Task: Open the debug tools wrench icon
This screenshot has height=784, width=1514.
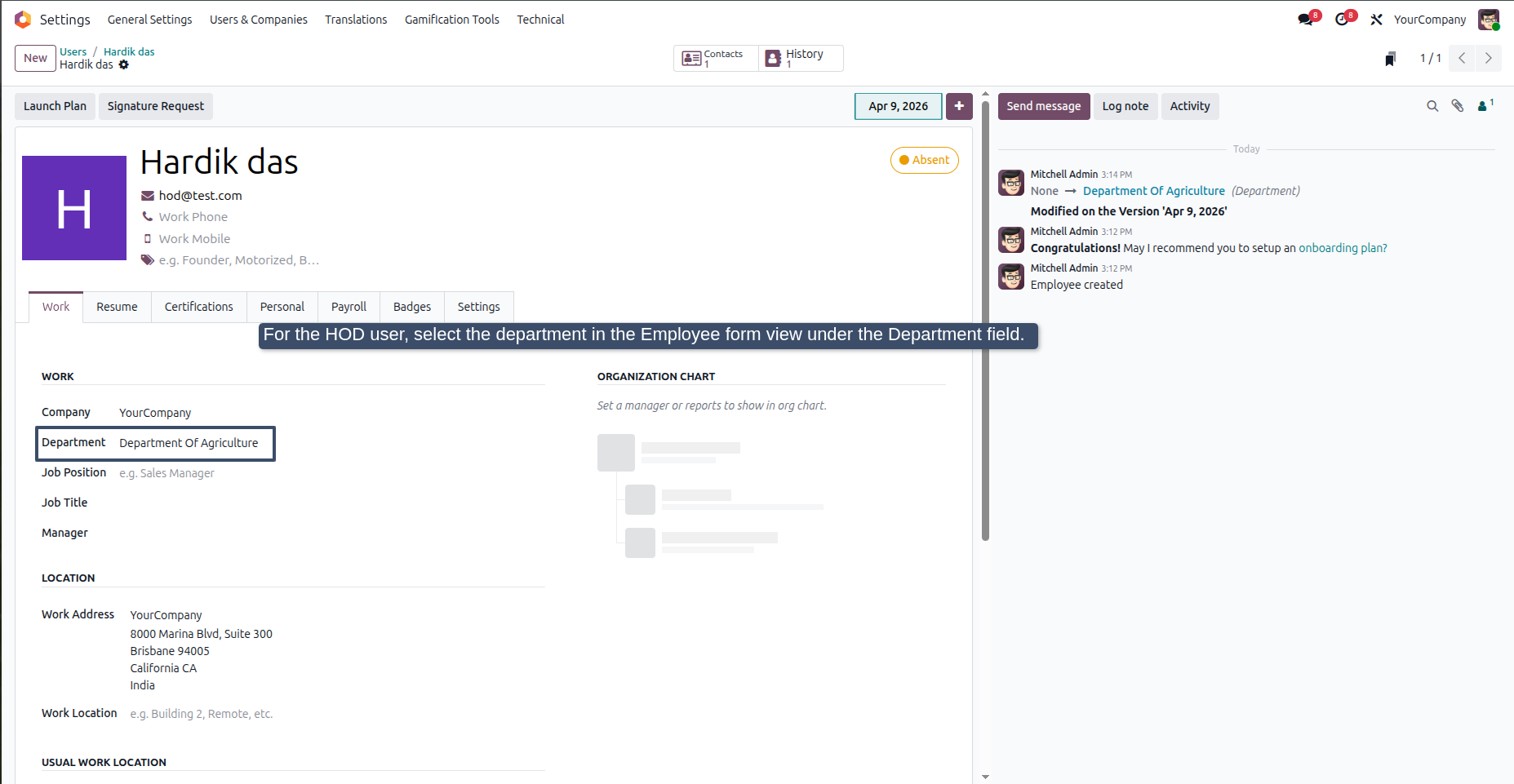Action: point(1377,20)
